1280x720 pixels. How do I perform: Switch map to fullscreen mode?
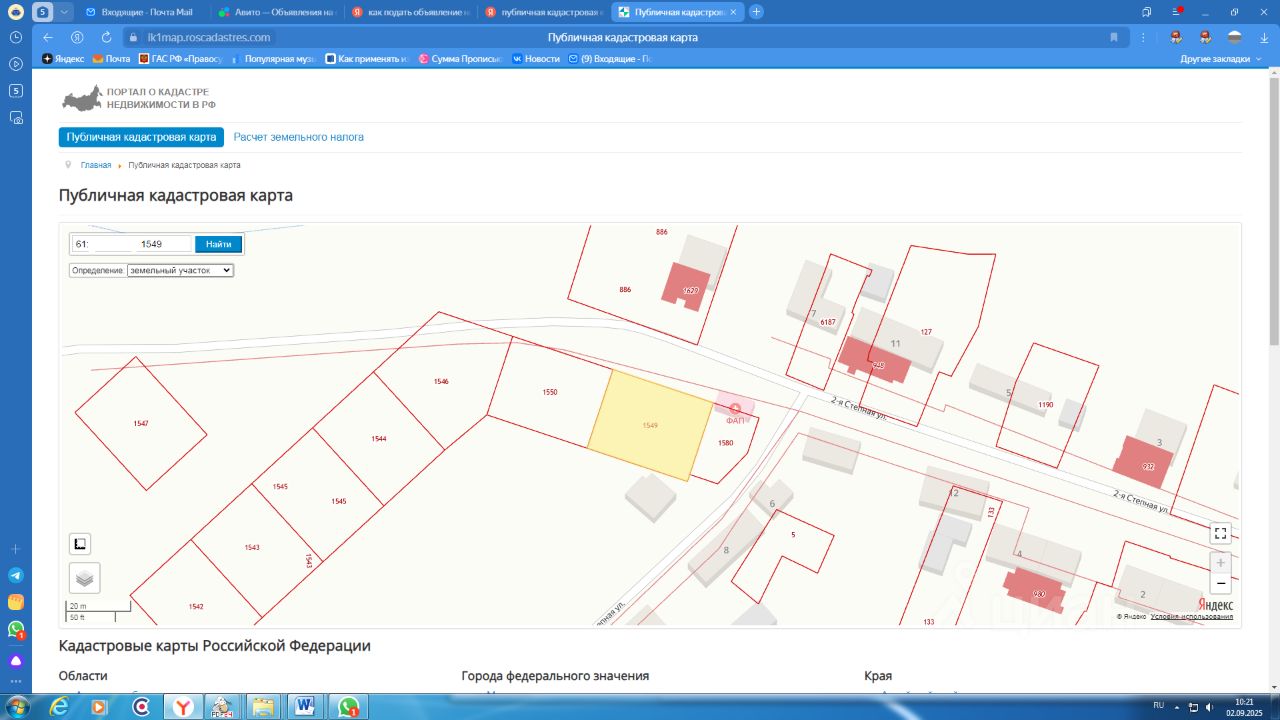[x=1220, y=533]
